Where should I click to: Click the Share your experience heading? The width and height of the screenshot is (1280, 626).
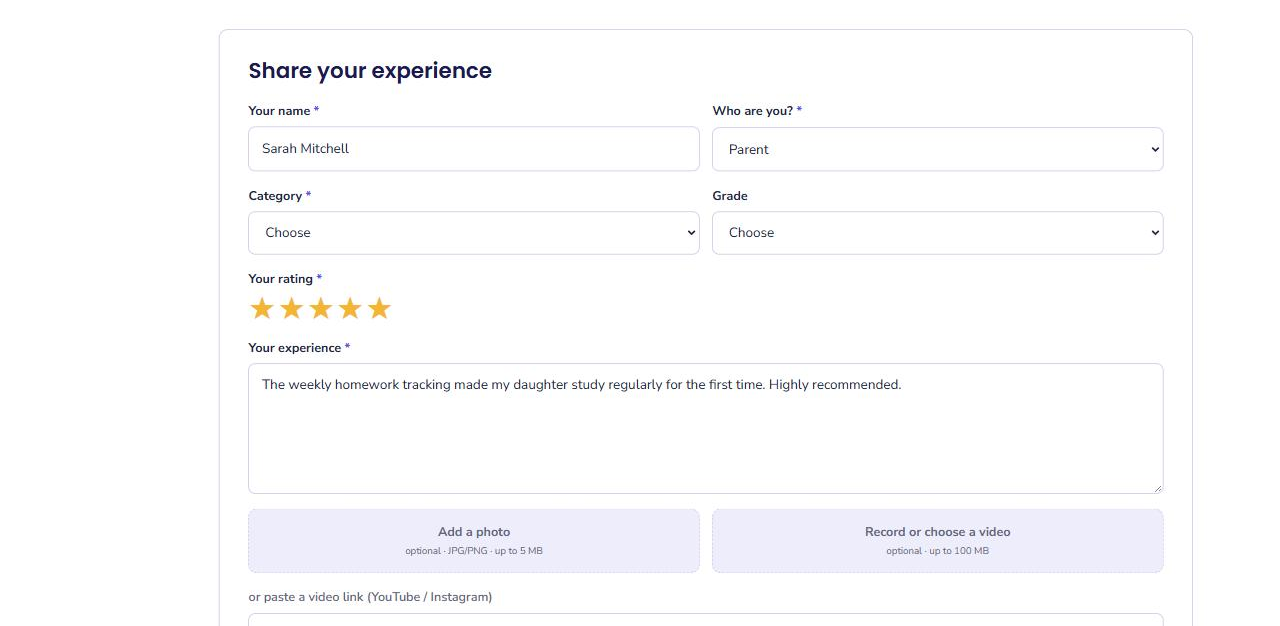coord(370,71)
